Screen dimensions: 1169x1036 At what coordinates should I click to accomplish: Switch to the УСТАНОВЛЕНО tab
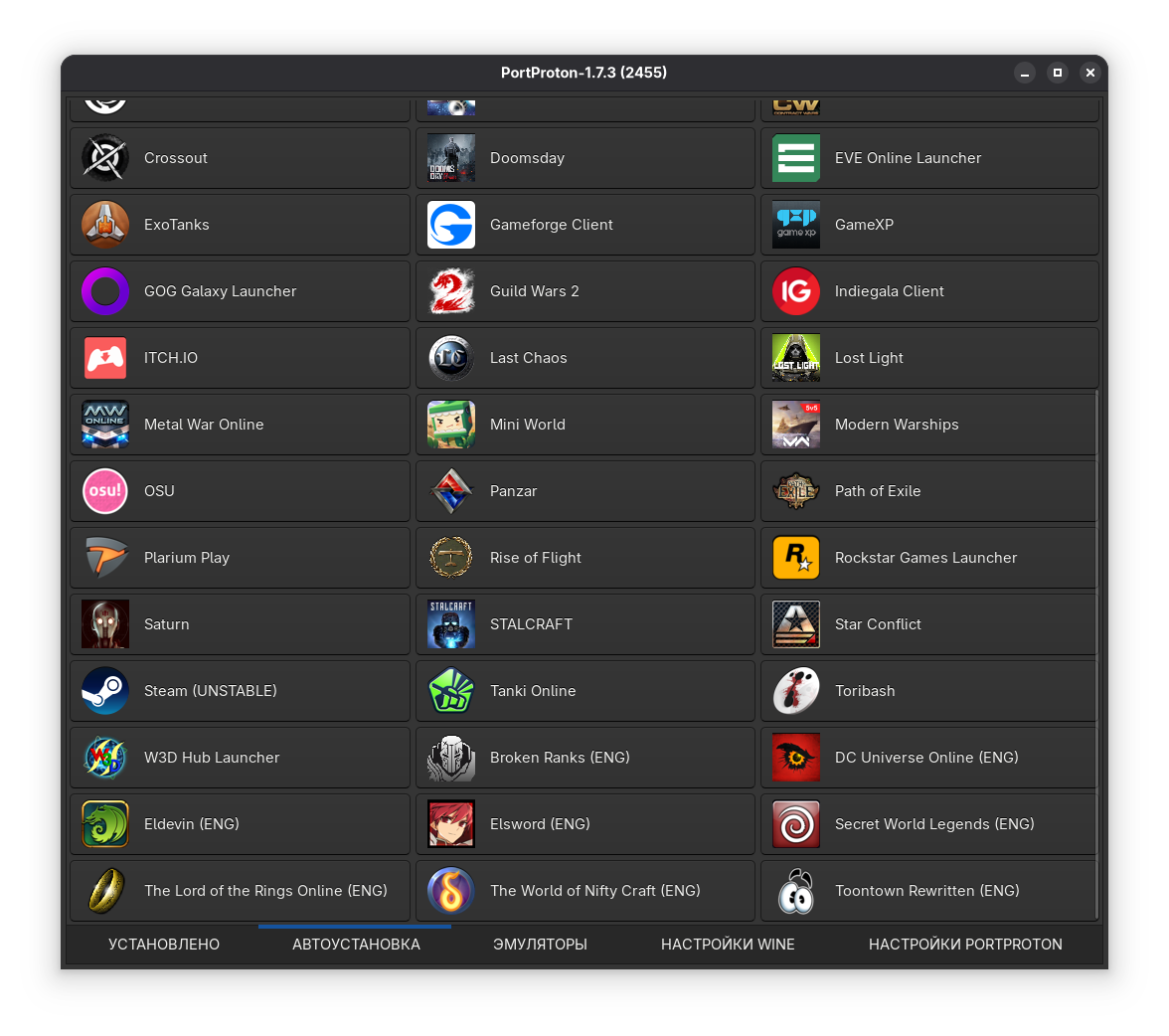click(164, 945)
